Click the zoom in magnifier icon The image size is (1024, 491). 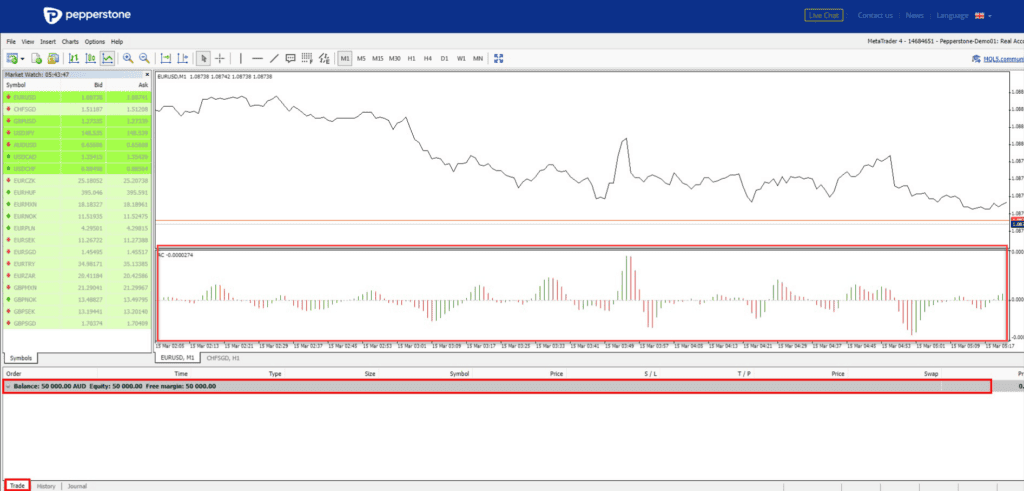128,58
